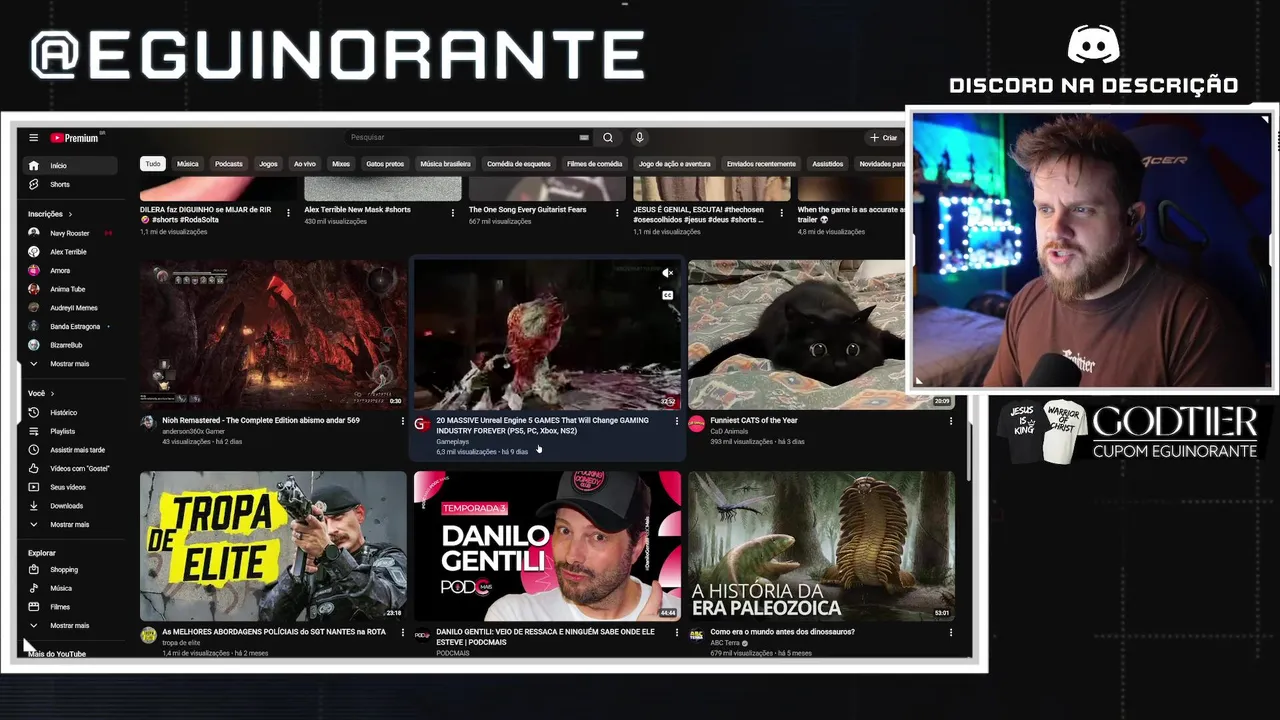Select the Filmes de comédia chip

(594, 164)
